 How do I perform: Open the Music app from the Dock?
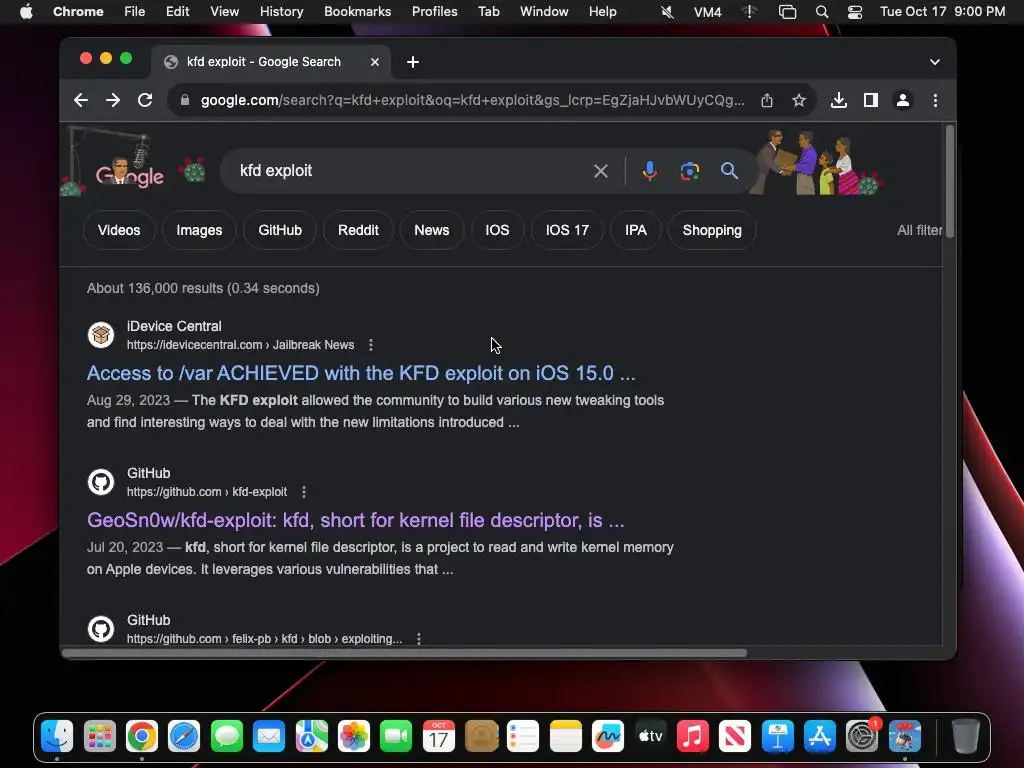pyautogui.click(x=692, y=737)
